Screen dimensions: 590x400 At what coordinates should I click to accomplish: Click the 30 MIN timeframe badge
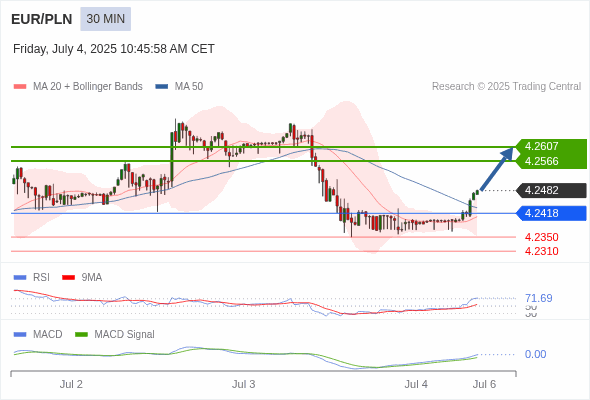[105, 19]
